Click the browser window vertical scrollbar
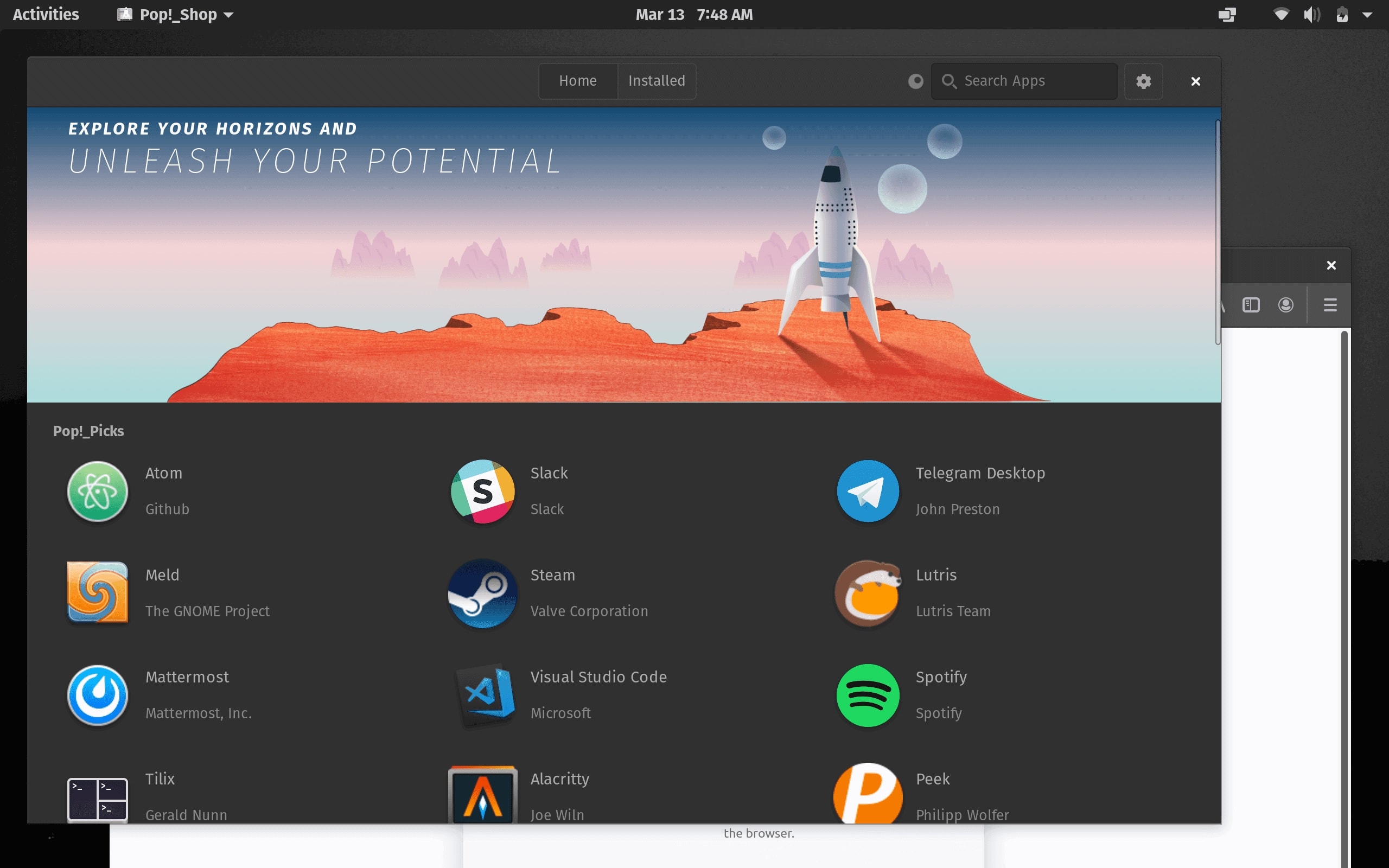This screenshot has height=868, width=1389. point(1344,599)
